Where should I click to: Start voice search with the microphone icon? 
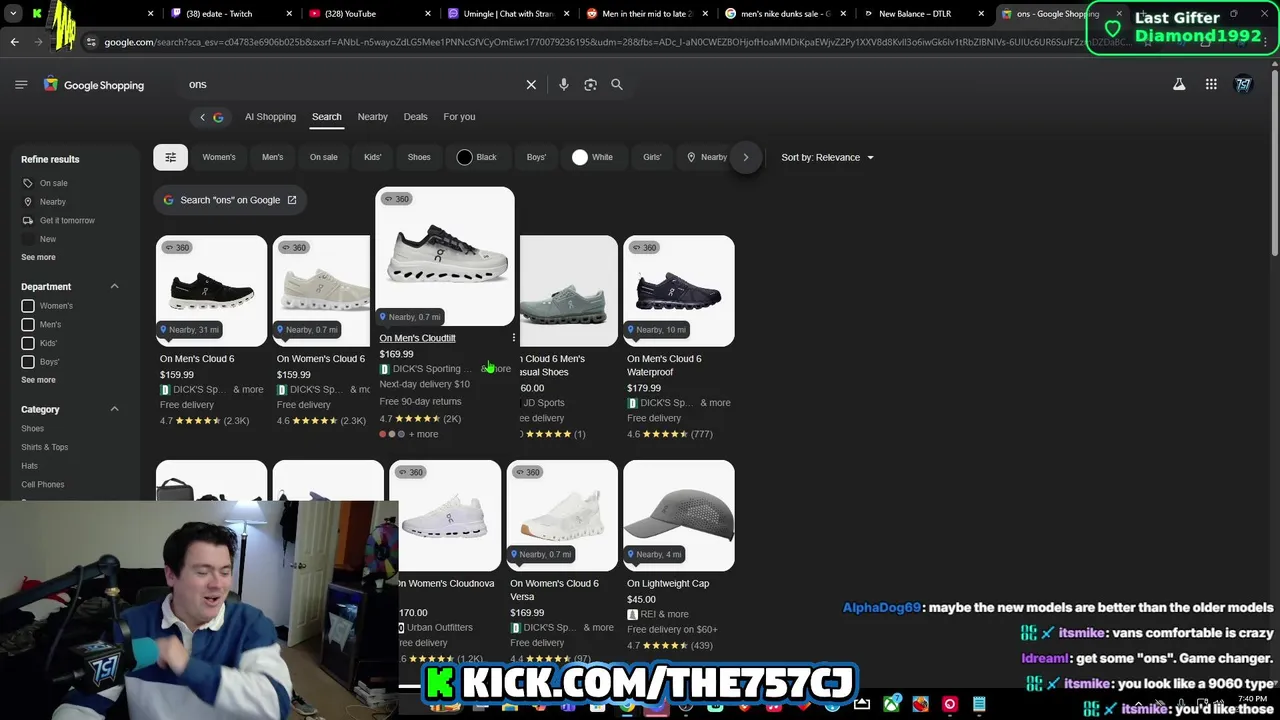564,85
